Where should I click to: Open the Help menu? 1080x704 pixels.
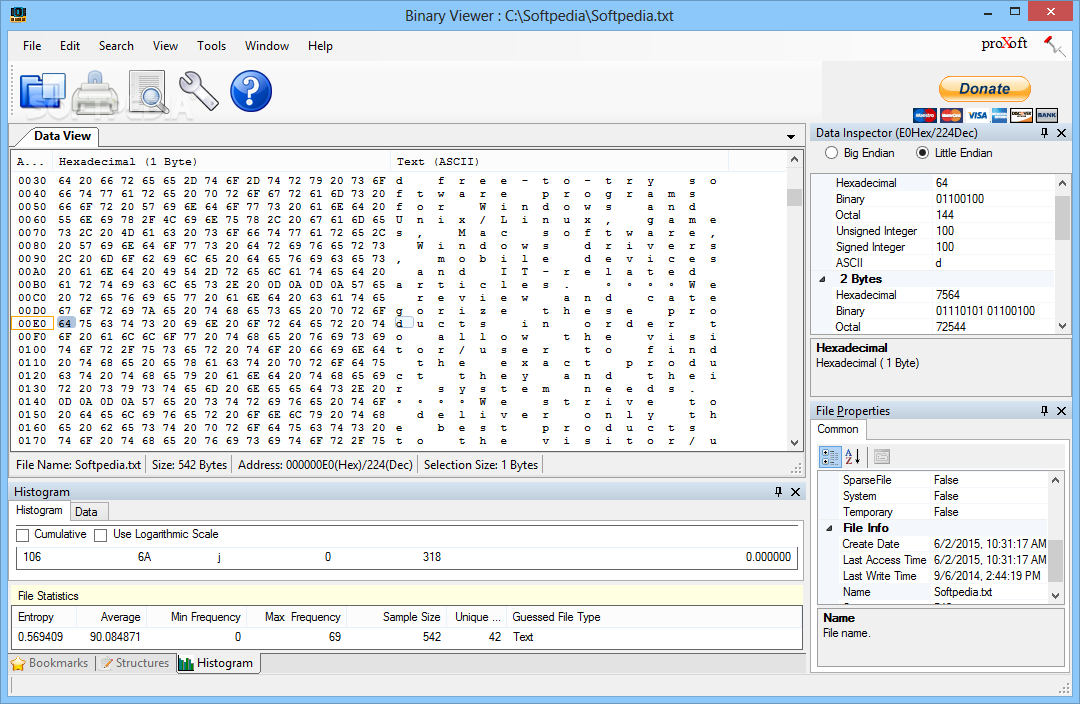tap(320, 45)
